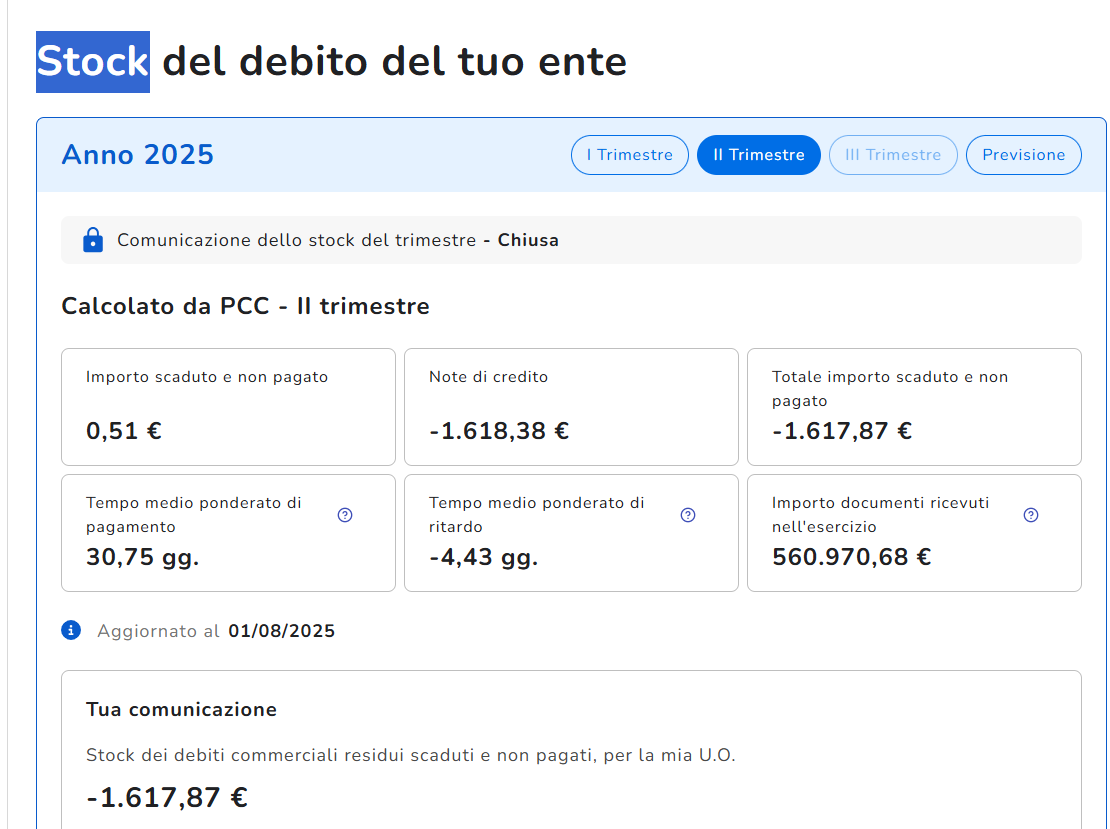Open help for Importo documenti ricevuti nell'esercizio

pyautogui.click(x=1031, y=515)
